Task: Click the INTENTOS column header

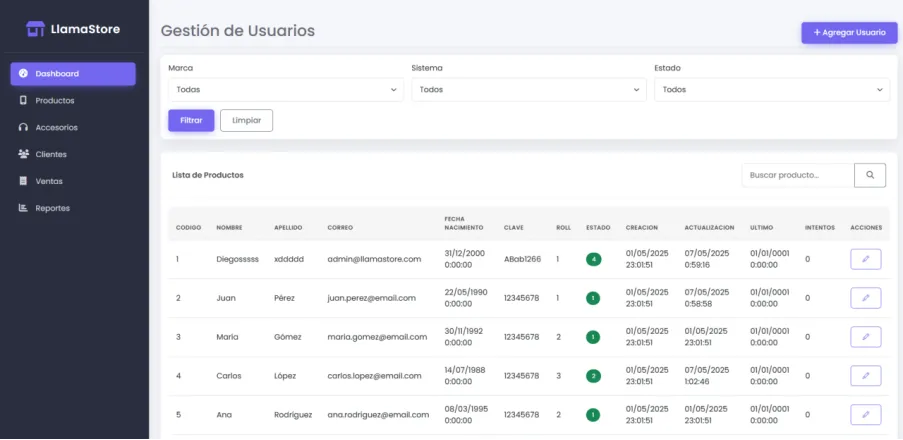Action: [819, 227]
